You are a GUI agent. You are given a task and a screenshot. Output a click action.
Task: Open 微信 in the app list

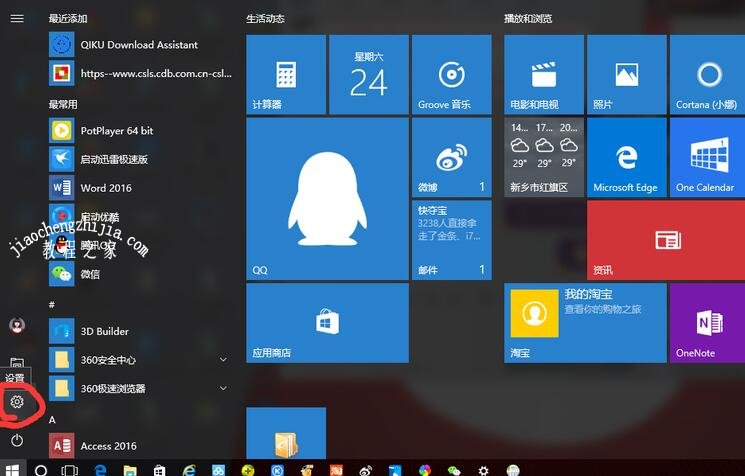(140, 274)
